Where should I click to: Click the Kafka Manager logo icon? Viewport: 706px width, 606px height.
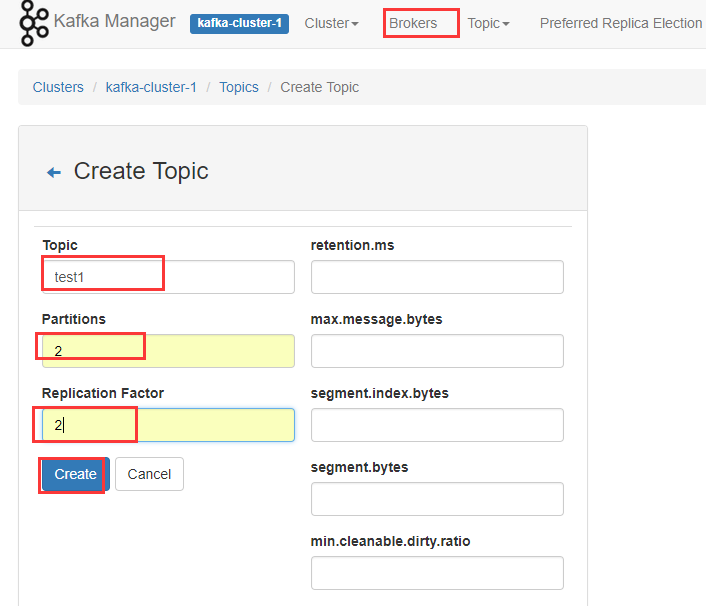coord(34,22)
